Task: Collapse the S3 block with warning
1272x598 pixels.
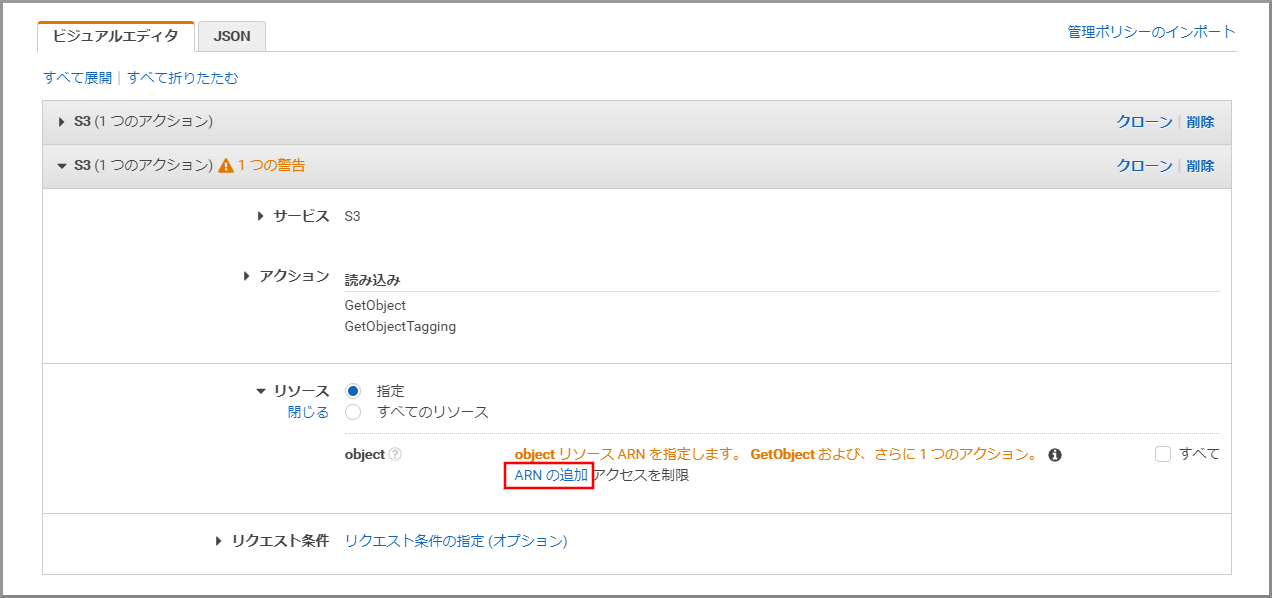Action: pos(62,166)
